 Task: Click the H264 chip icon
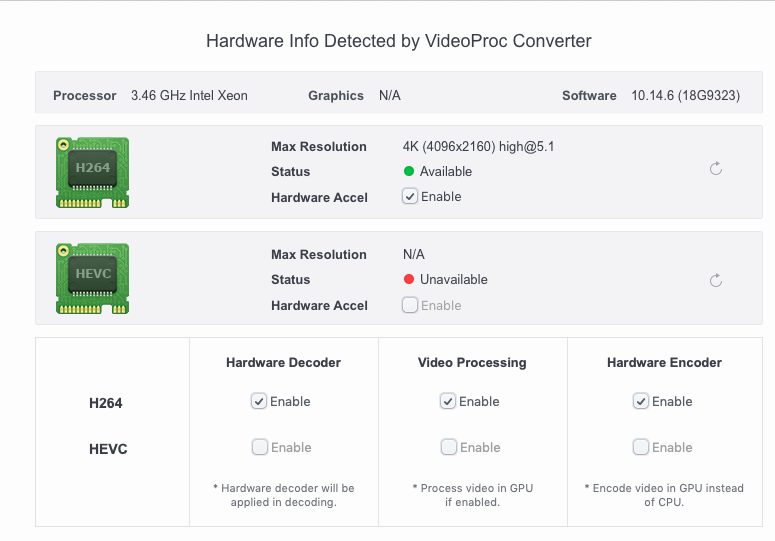[x=92, y=170]
